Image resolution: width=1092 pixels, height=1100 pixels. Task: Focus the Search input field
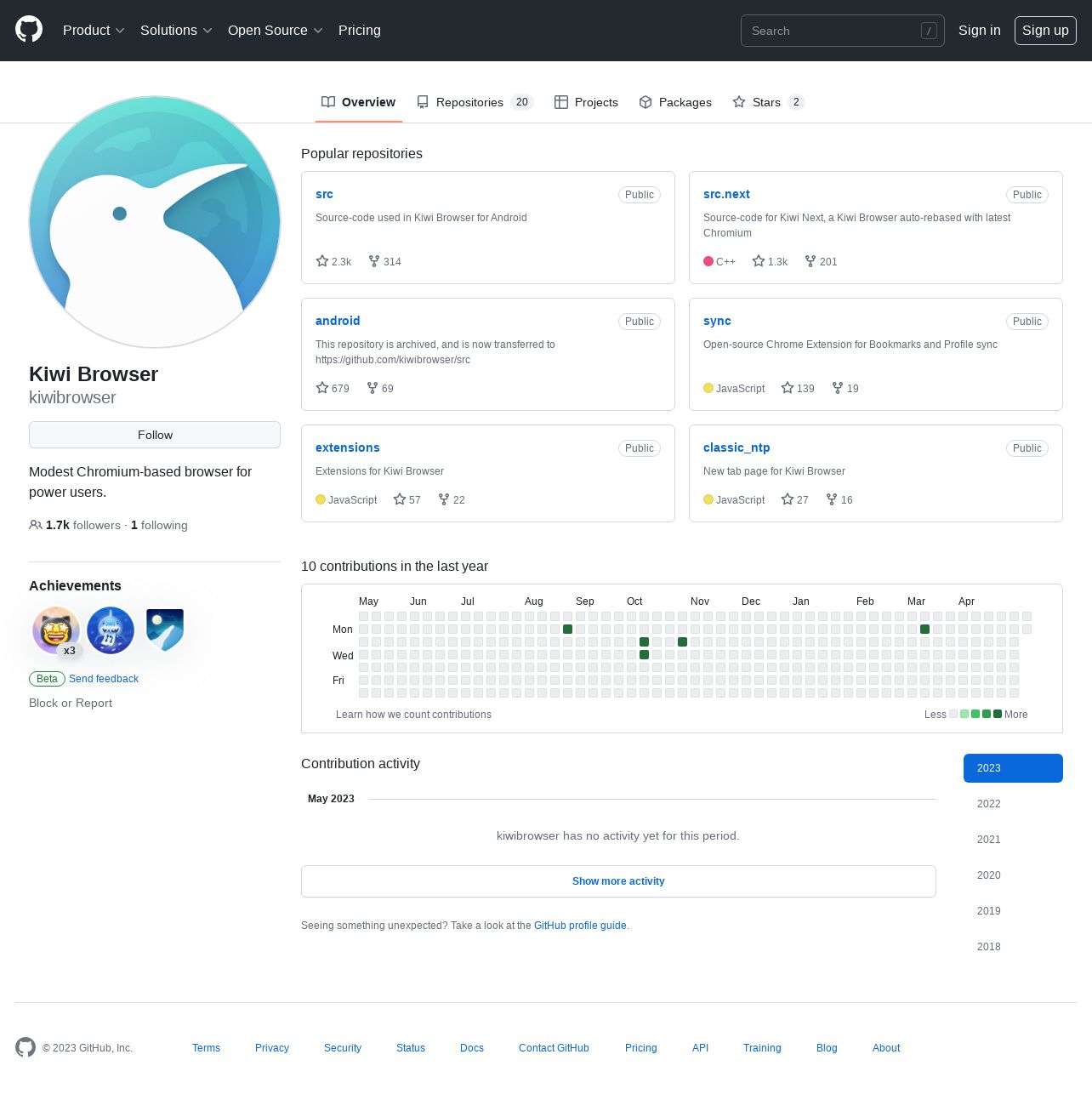point(842,31)
